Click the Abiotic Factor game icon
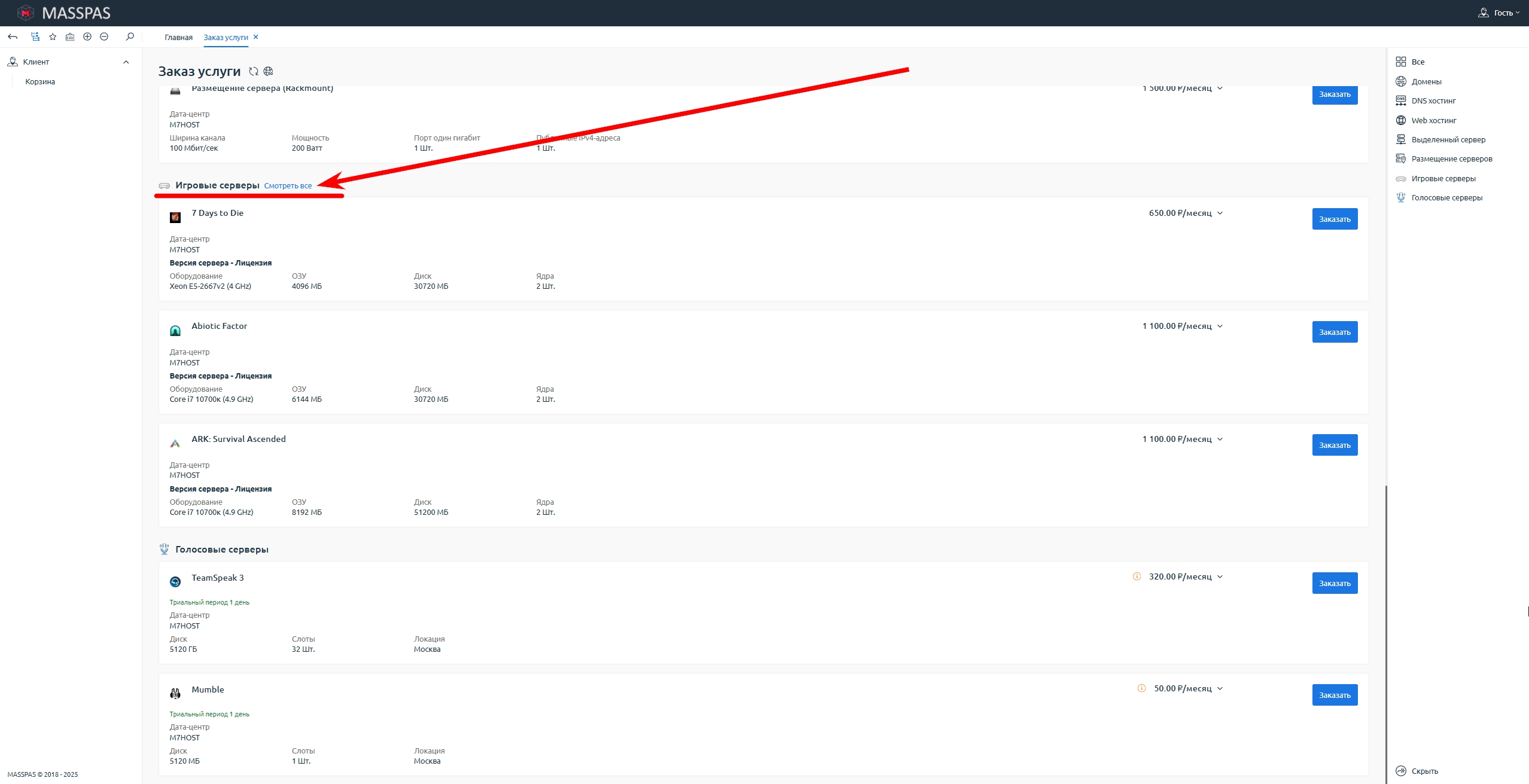1529x784 pixels. pos(175,330)
